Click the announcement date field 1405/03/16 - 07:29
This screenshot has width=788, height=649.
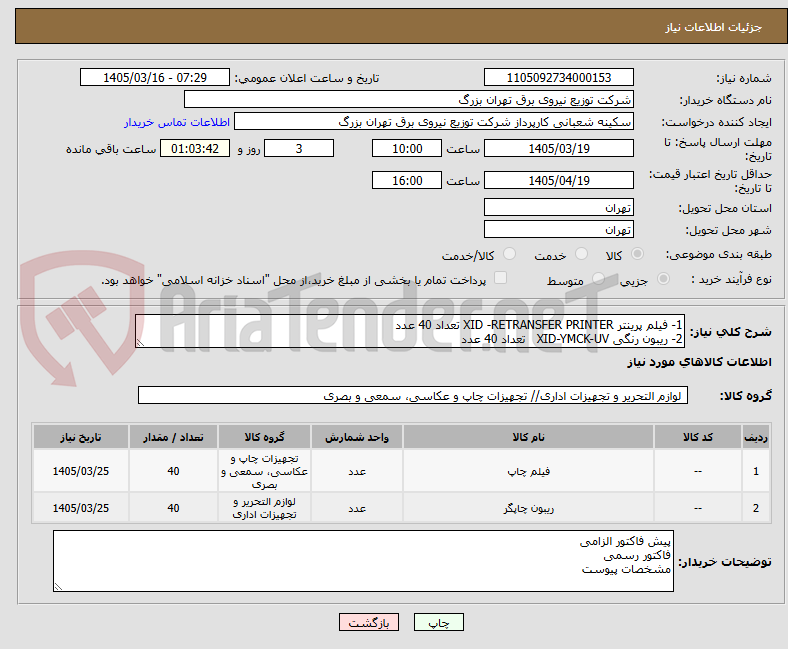coord(155,77)
